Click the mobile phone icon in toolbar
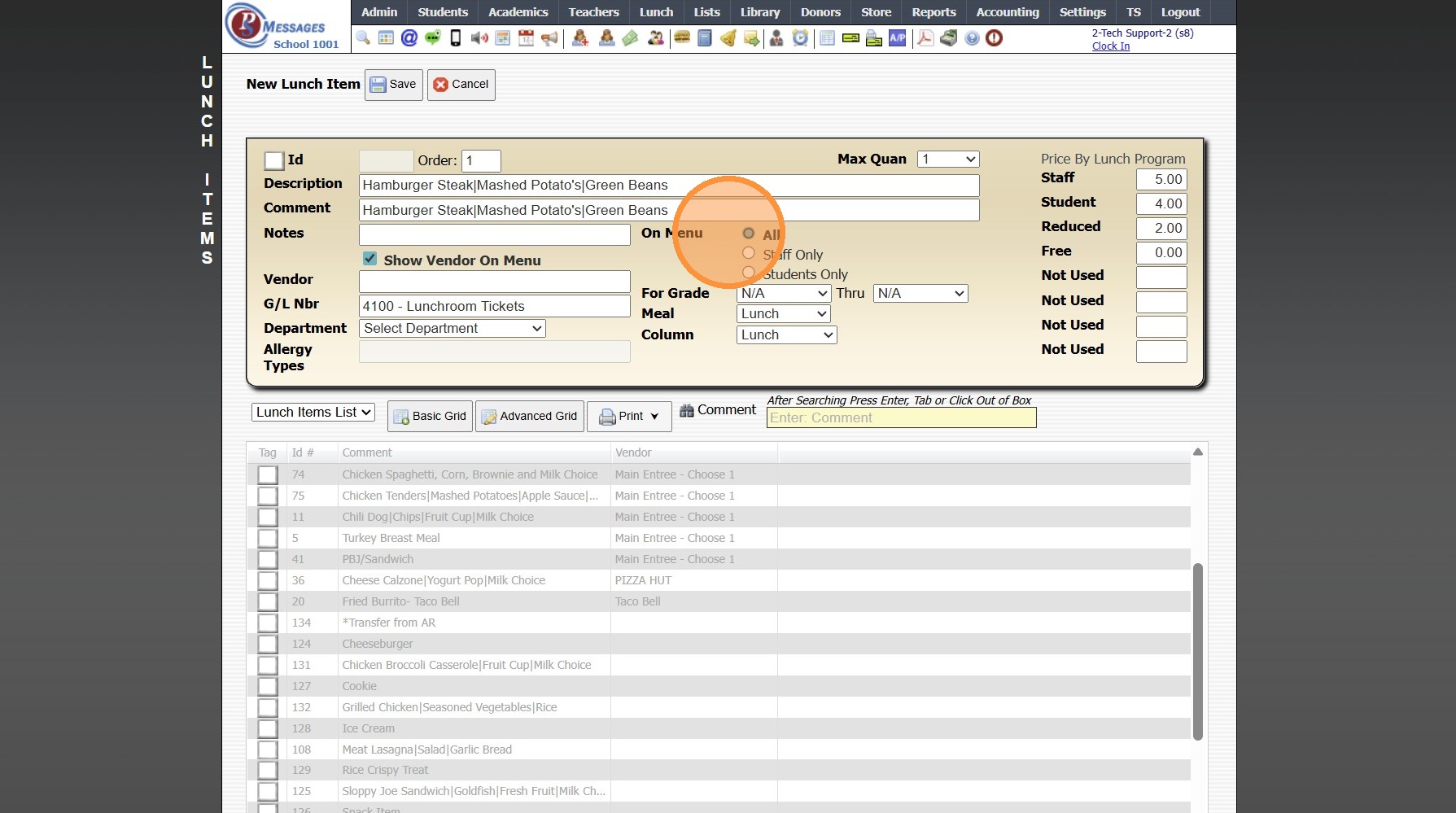The width and height of the screenshot is (1456, 813). pyautogui.click(x=456, y=38)
